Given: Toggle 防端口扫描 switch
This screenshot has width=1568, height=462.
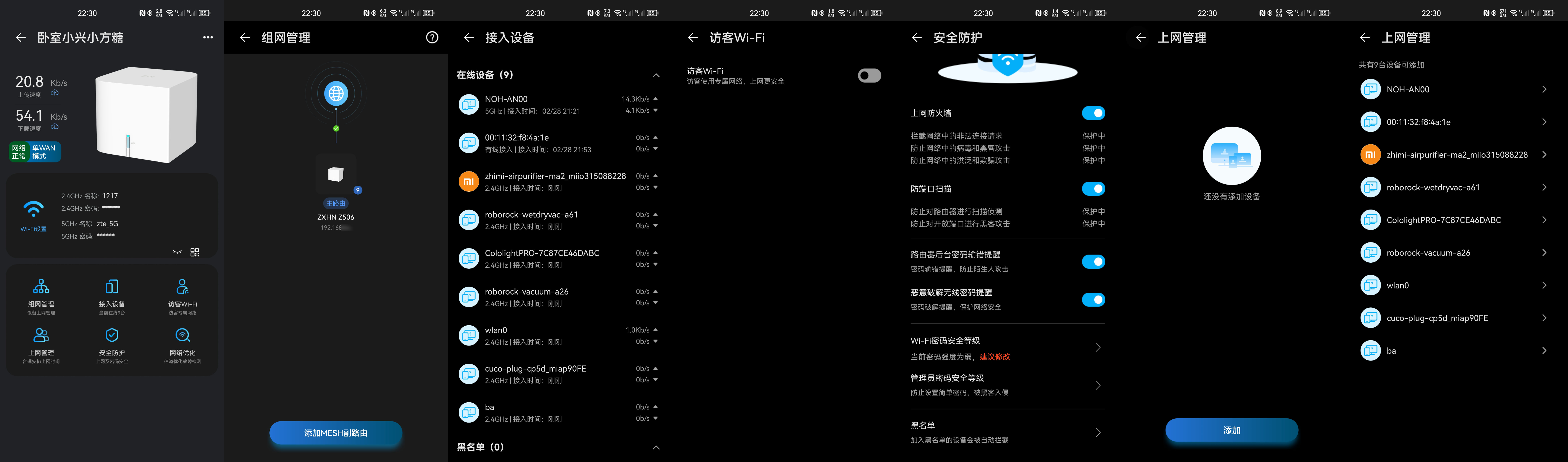Looking at the screenshot, I should [x=1093, y=189].
